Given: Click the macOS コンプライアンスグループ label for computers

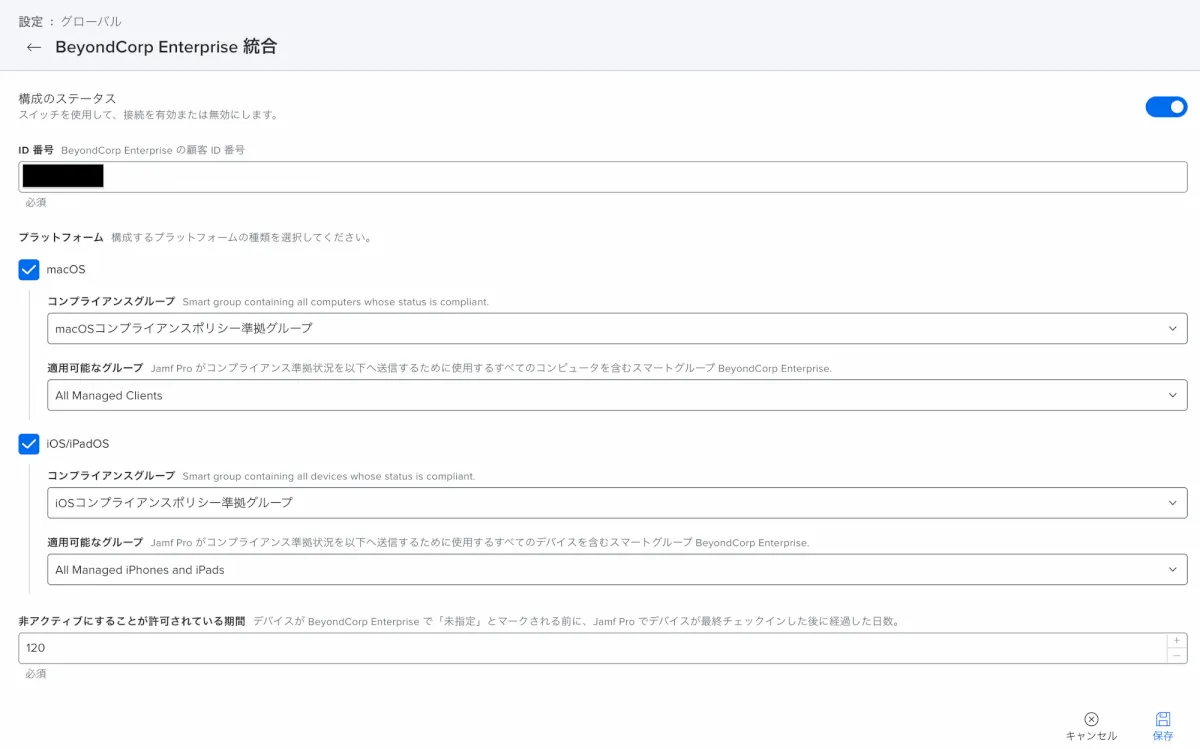Looking at the screenshot, I should click(111, 301).
